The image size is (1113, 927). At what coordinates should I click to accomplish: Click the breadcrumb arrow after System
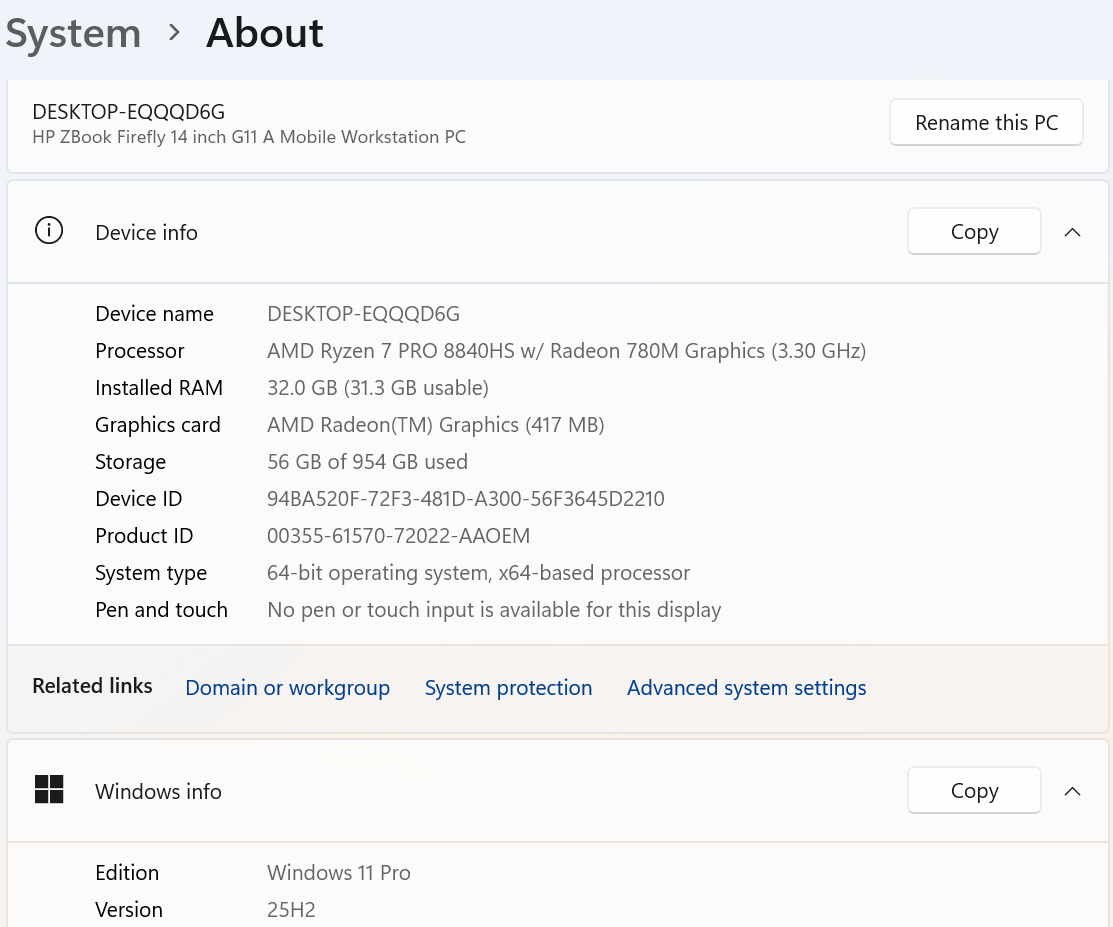[x=174, y=33]
